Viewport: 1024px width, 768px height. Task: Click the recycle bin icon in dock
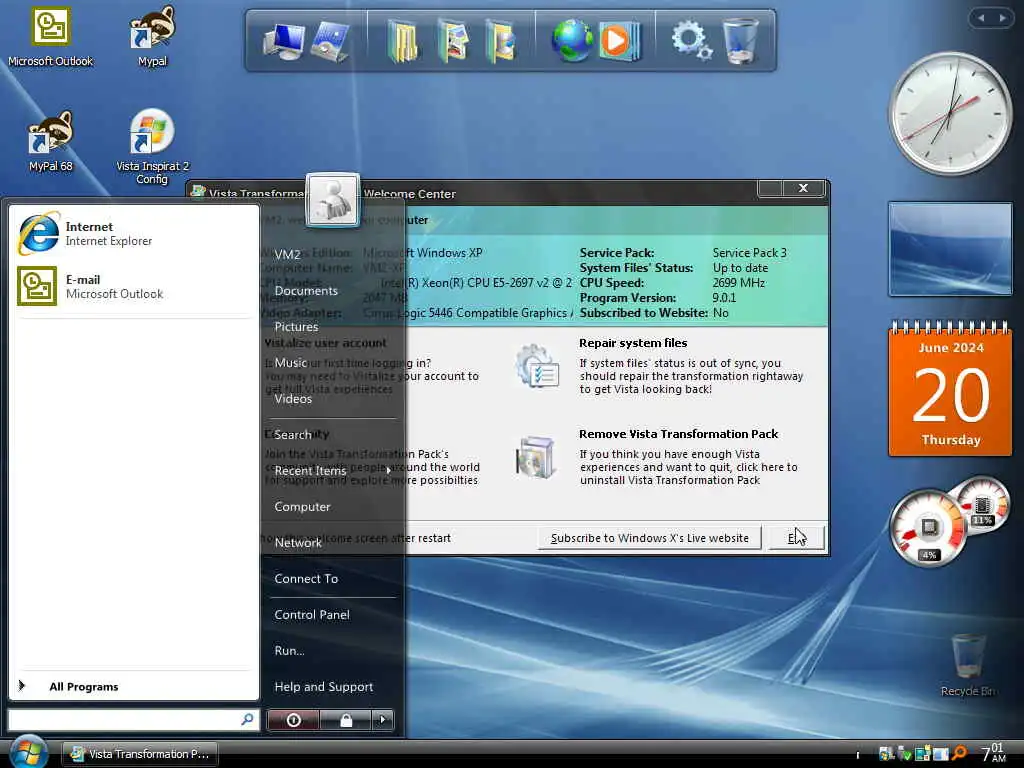tap(741, 40)
